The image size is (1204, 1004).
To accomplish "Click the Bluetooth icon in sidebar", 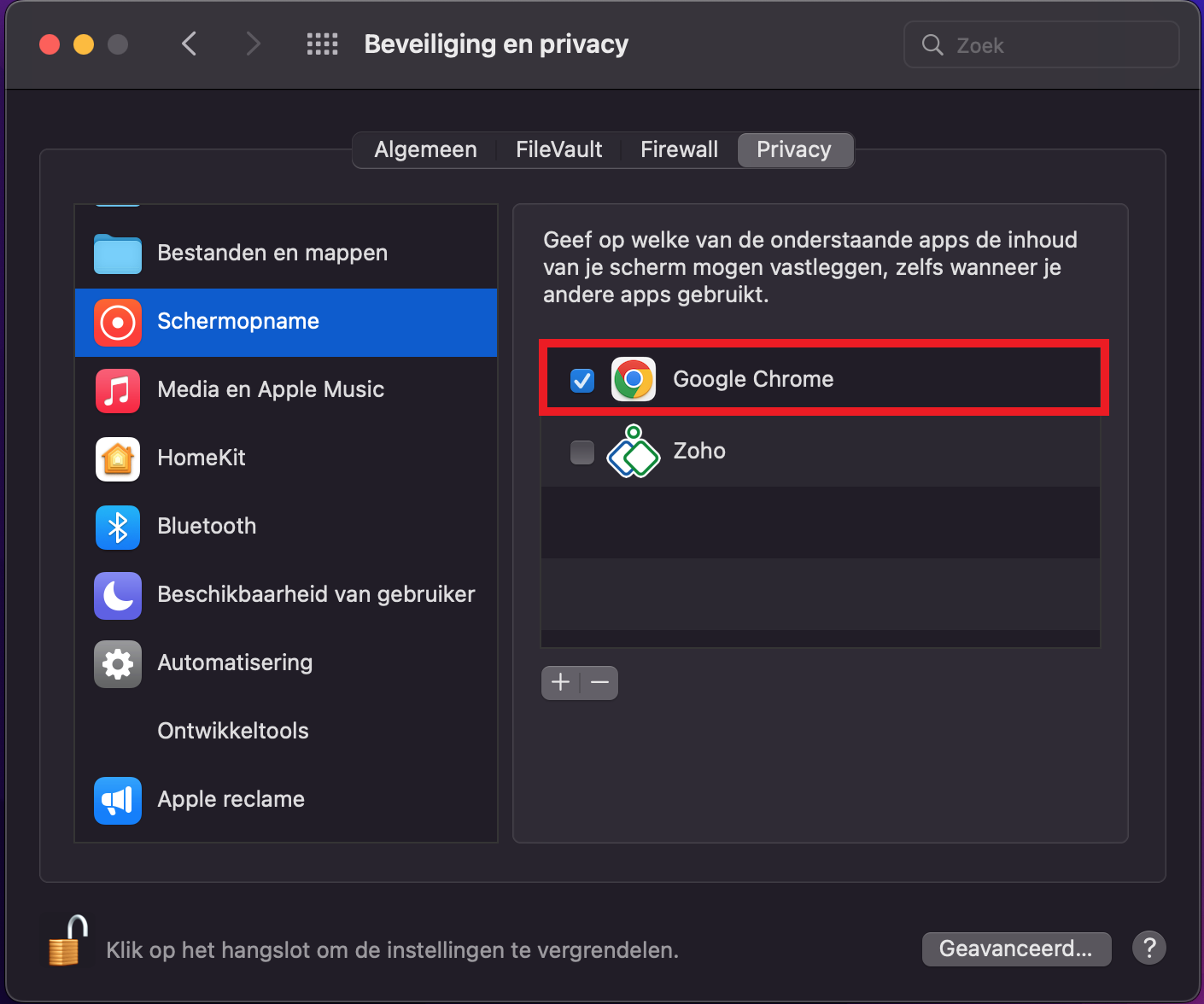I will pos(118,528).
